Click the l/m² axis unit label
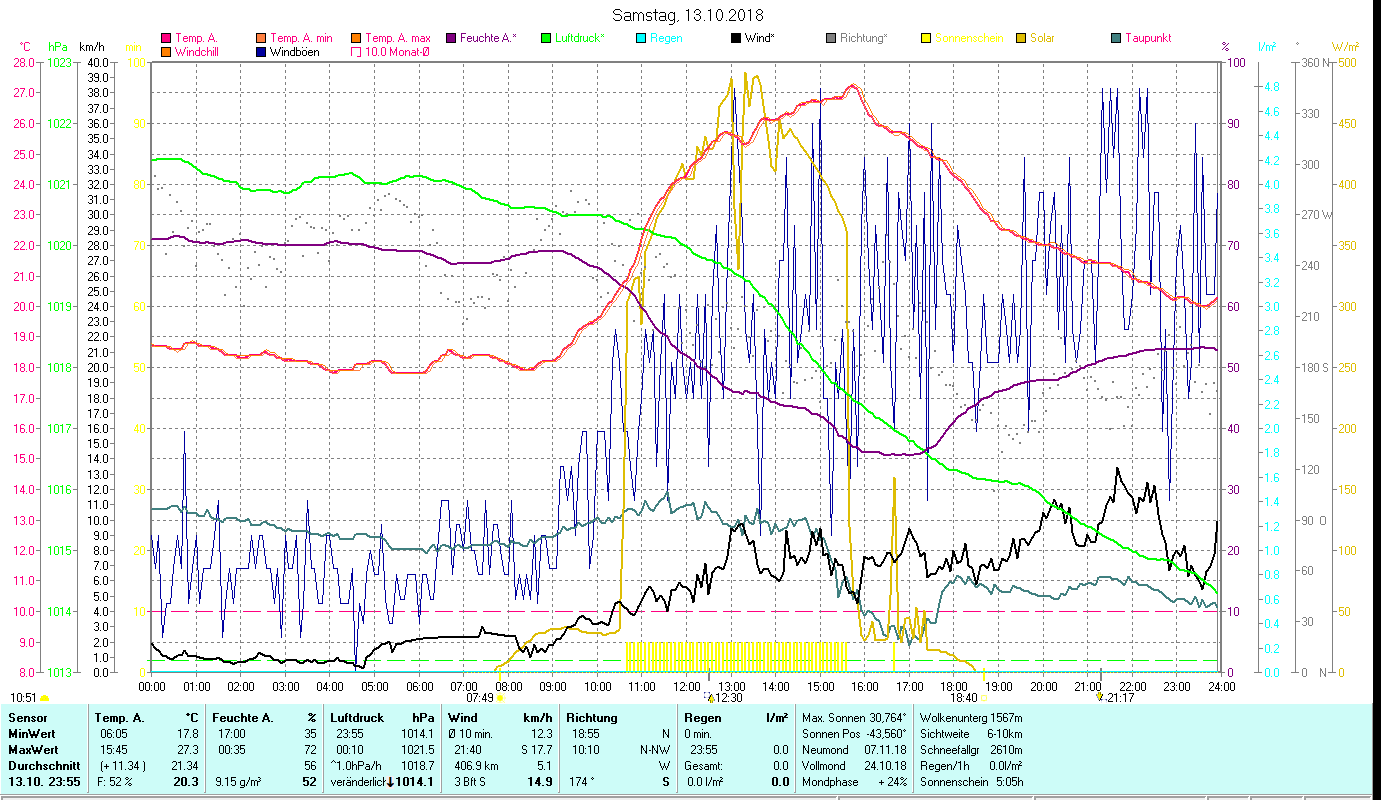Viewport: 1381px width, 800px height. [1267, 47]
